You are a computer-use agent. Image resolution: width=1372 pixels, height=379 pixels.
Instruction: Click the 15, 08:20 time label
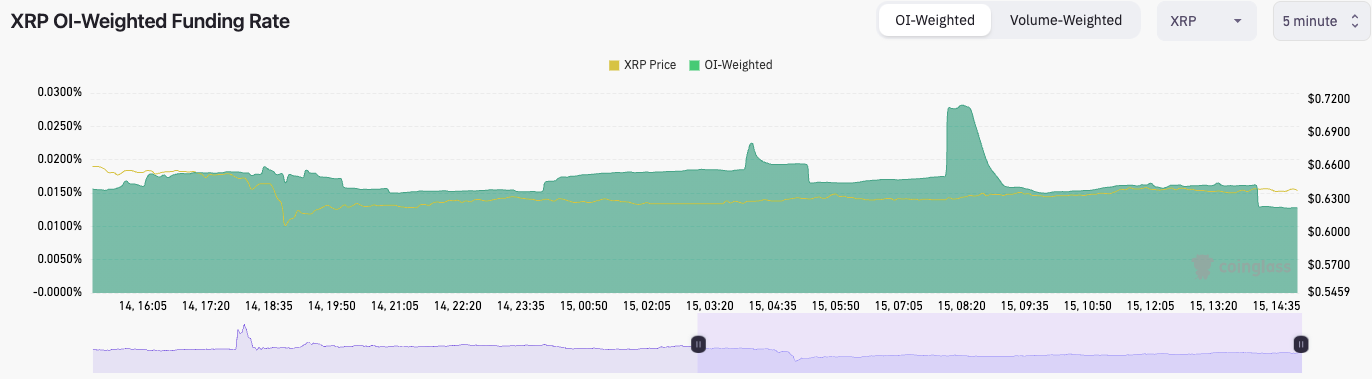961,306
